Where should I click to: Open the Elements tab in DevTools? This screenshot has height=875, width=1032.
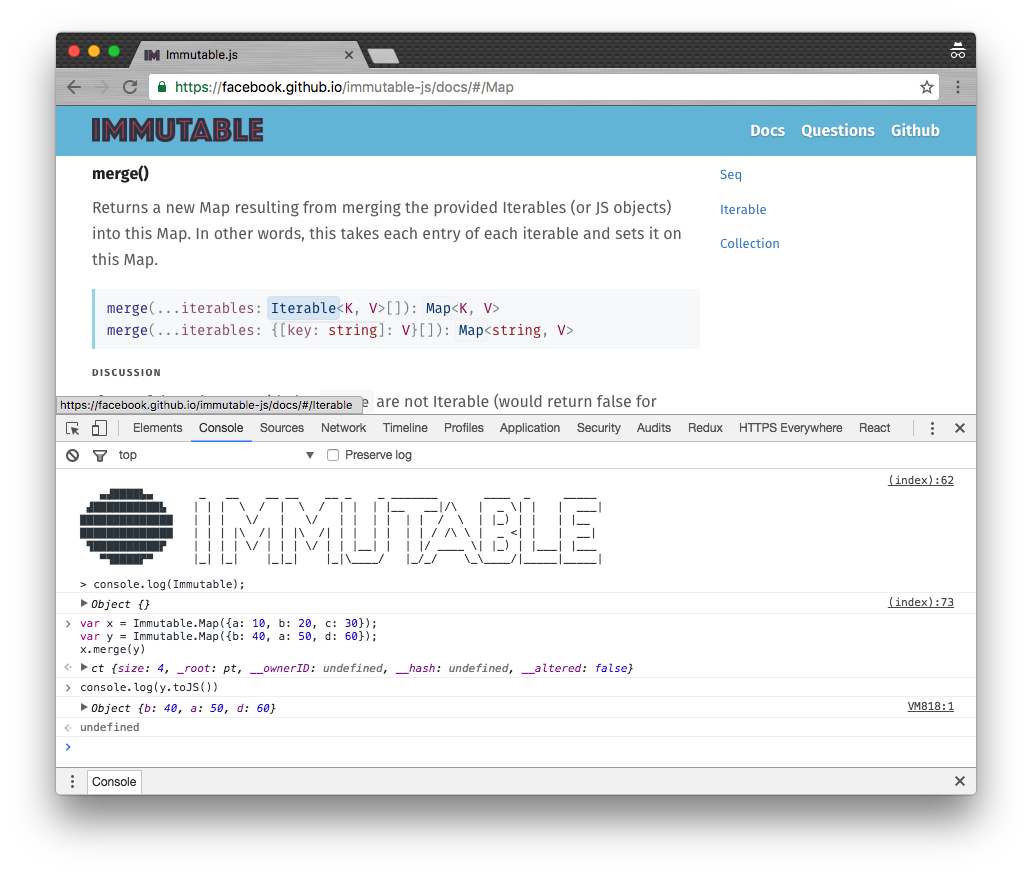coord(157,428)
